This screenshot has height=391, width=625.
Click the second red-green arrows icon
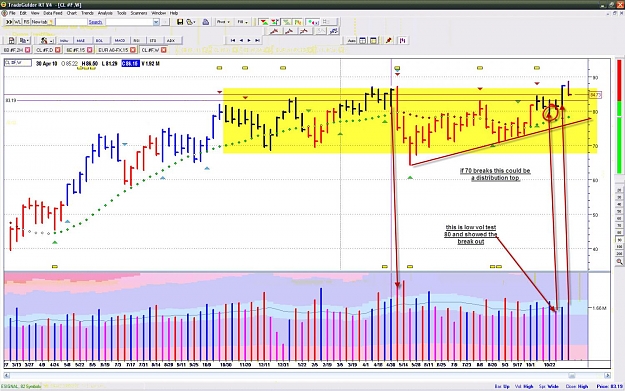click(275, 22)
